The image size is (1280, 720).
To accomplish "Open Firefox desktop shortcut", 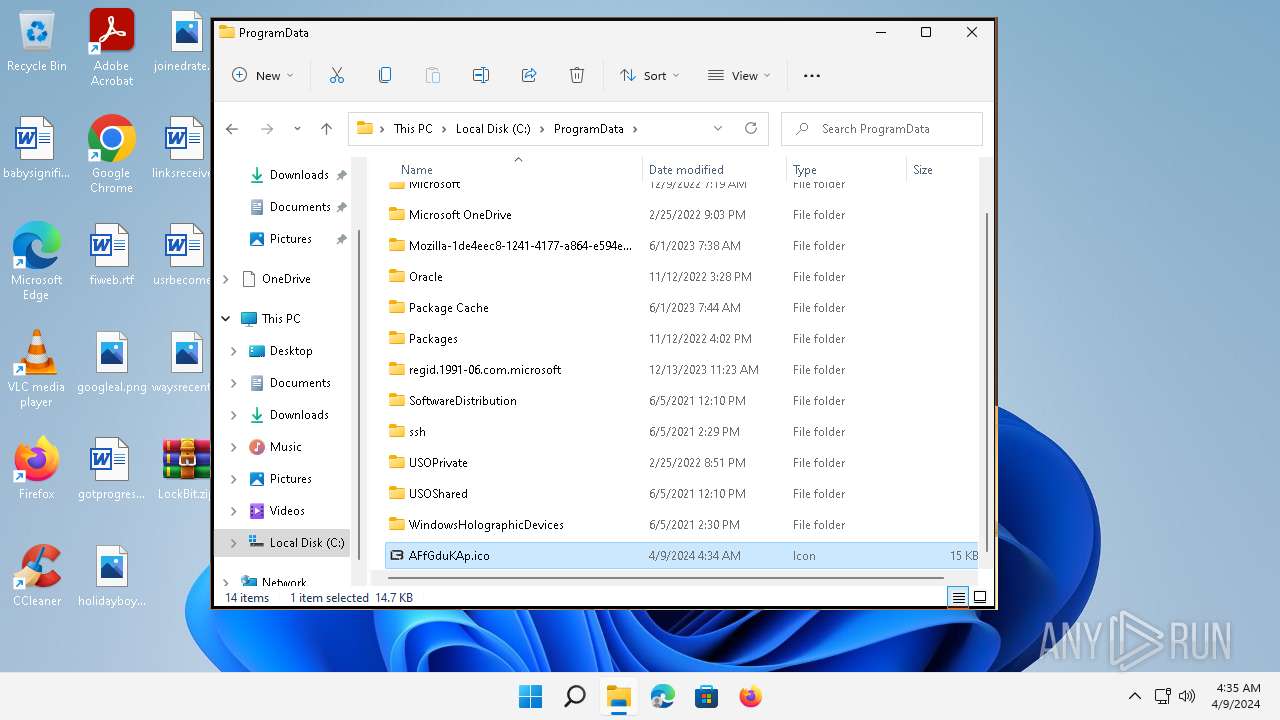I will click(x=37, y=468).
